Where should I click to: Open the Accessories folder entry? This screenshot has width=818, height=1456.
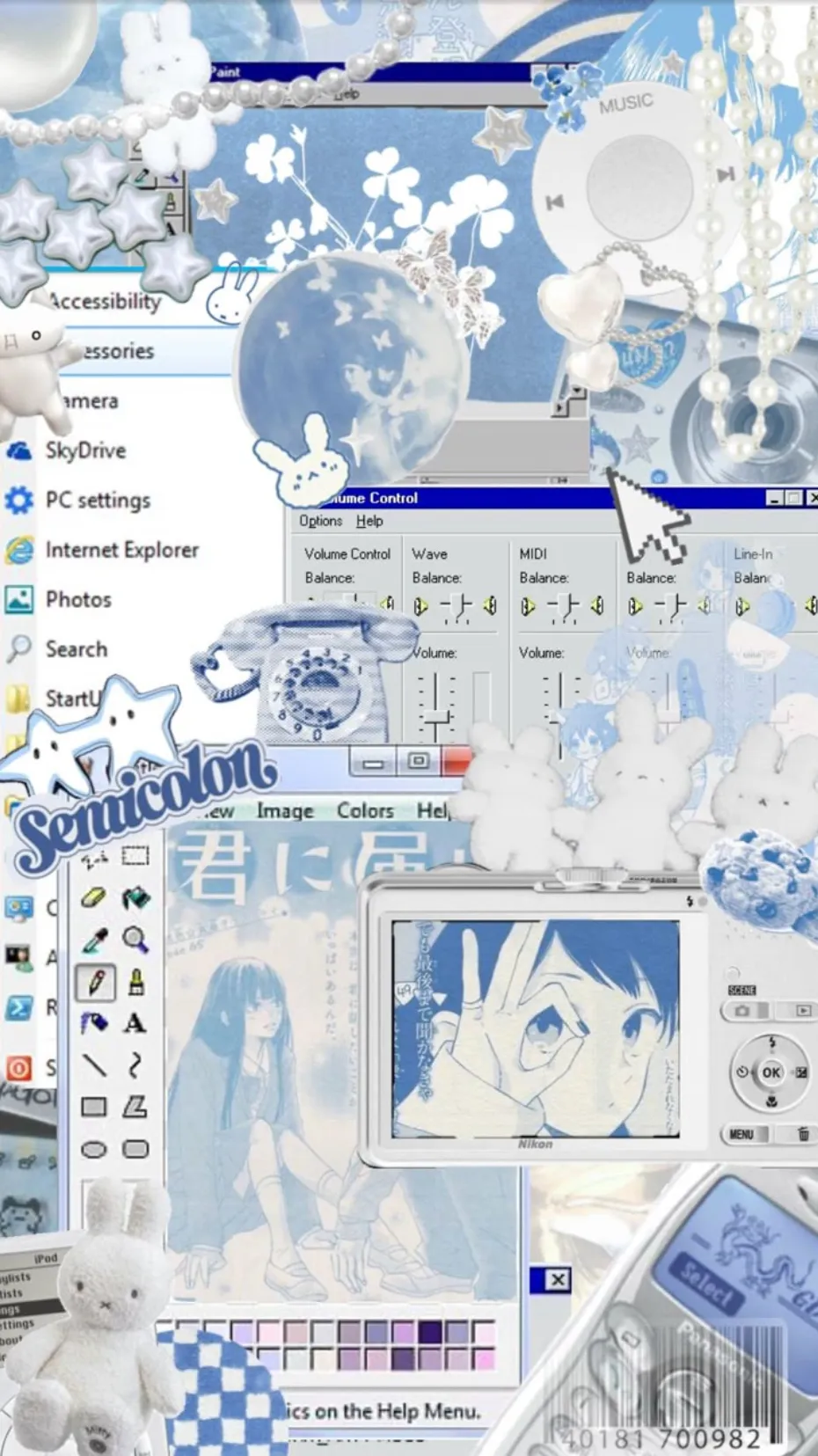pyautogui.click(x=117, y=351)
